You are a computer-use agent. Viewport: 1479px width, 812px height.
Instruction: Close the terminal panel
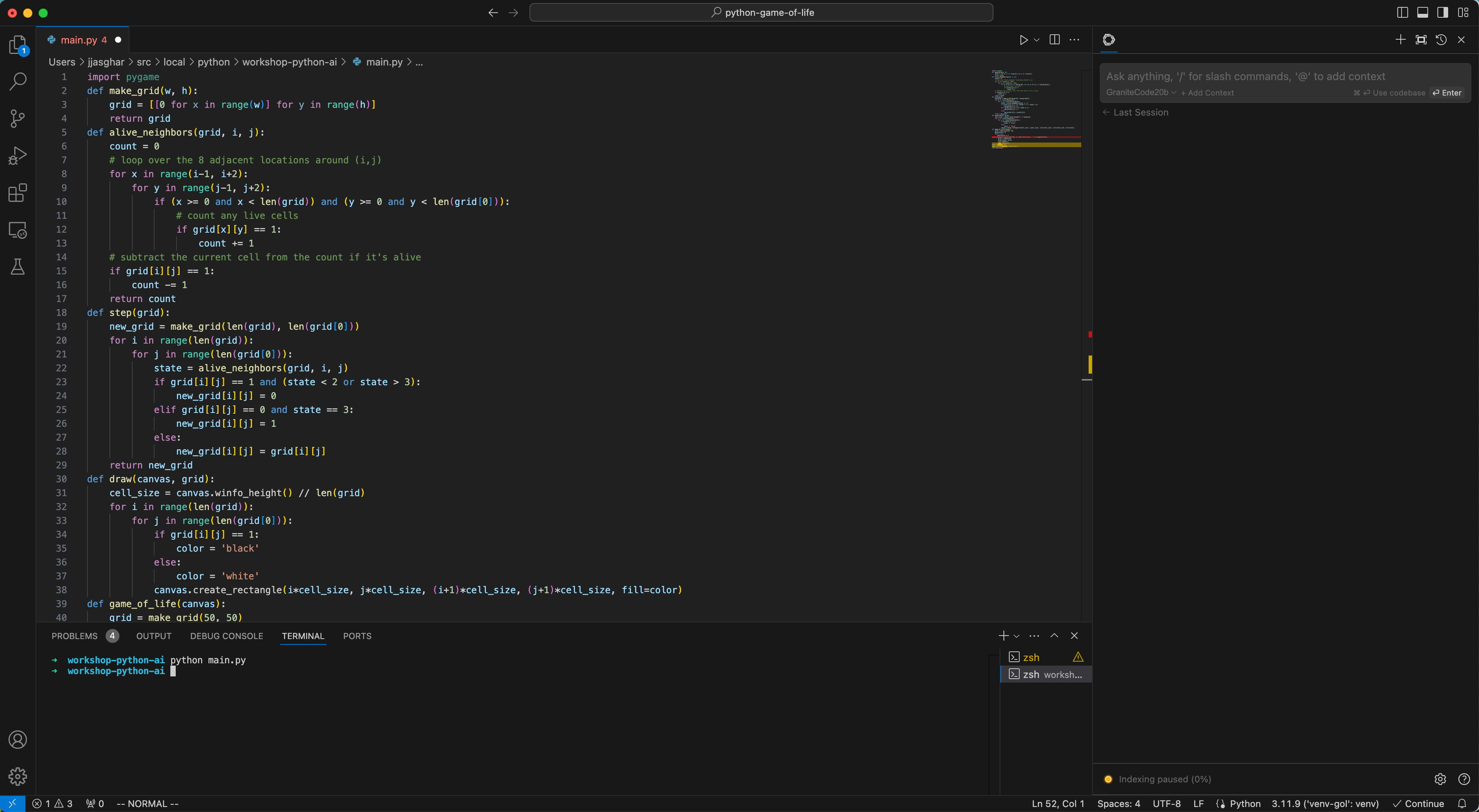[1074, 635]
